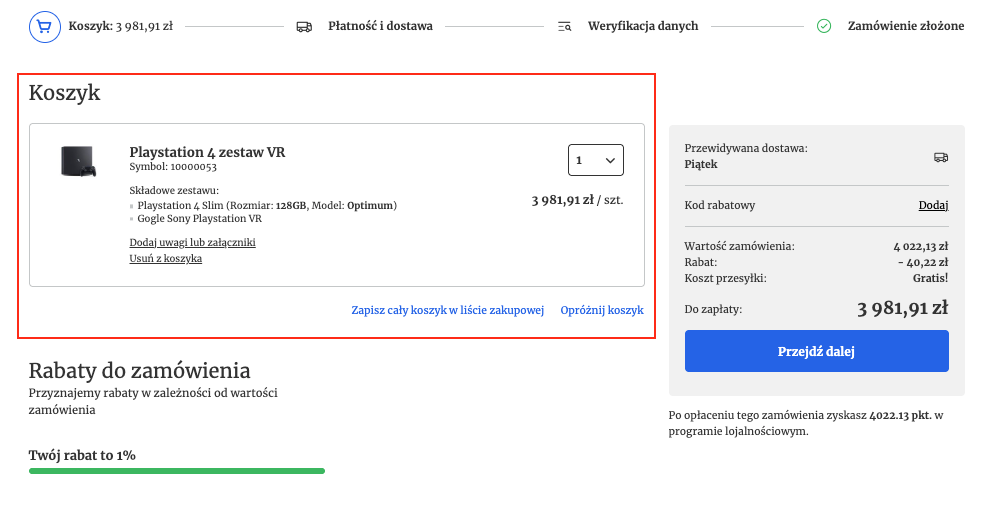Click the Kod rabatowy label
Image resolution: width=998 pixels, height=515 pixels.
point(719,205)
